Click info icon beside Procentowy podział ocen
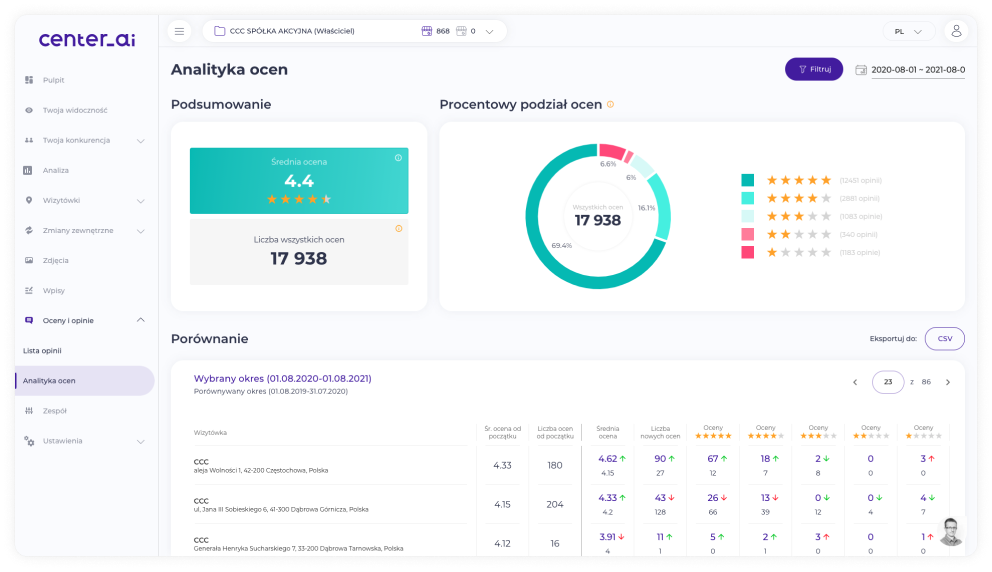992x572 pixels. point(610,104)
